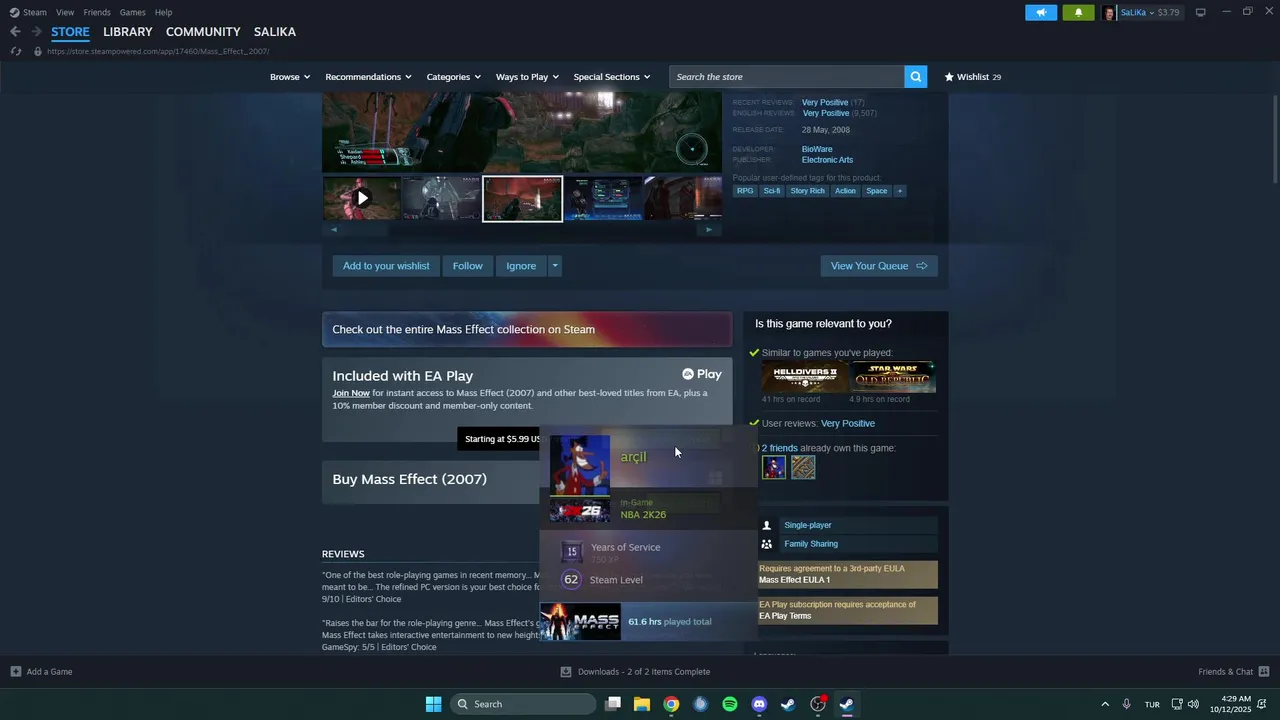
Task: Open the Help menu
Action: click(x=163, y=12)
